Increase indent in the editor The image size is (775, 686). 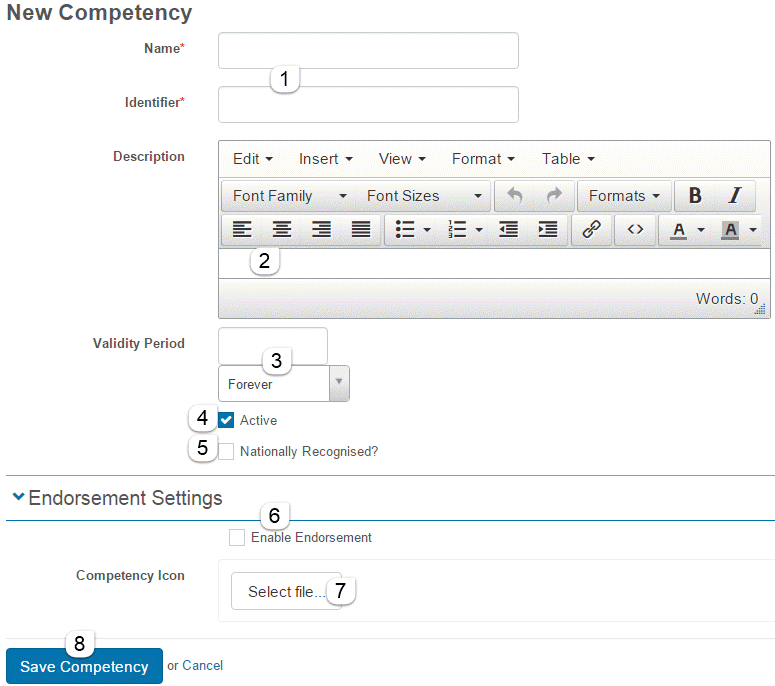pos(547,230)
